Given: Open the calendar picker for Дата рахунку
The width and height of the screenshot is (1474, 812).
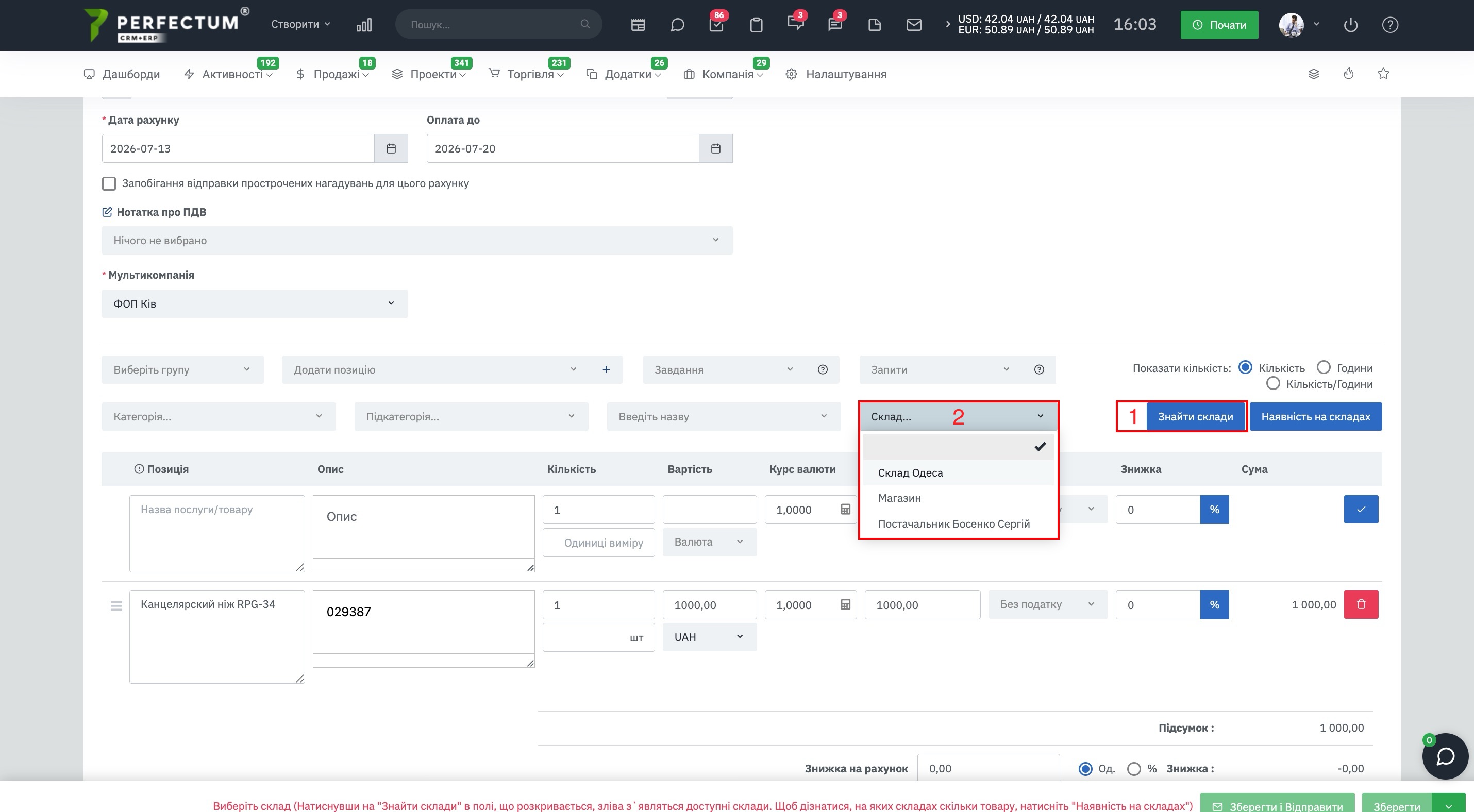Looking at the screenshot, I should 391,149.
